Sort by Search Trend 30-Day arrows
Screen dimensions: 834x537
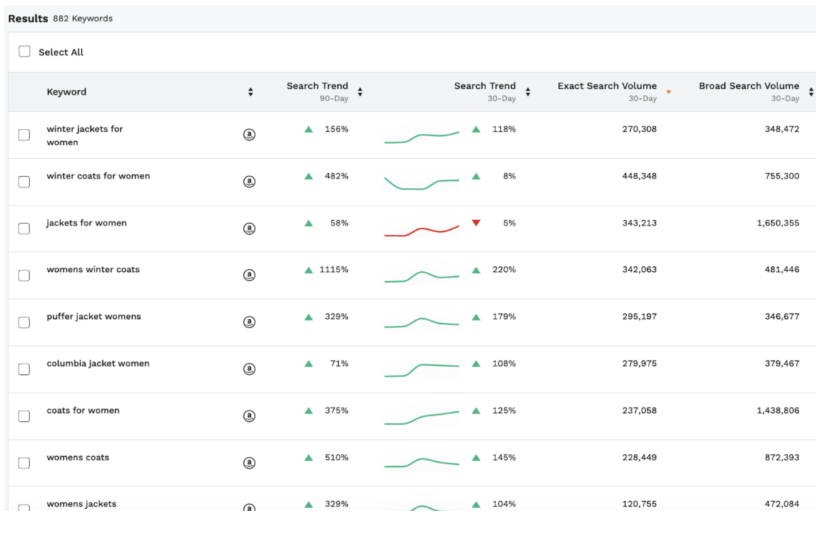tap(528, 92)
